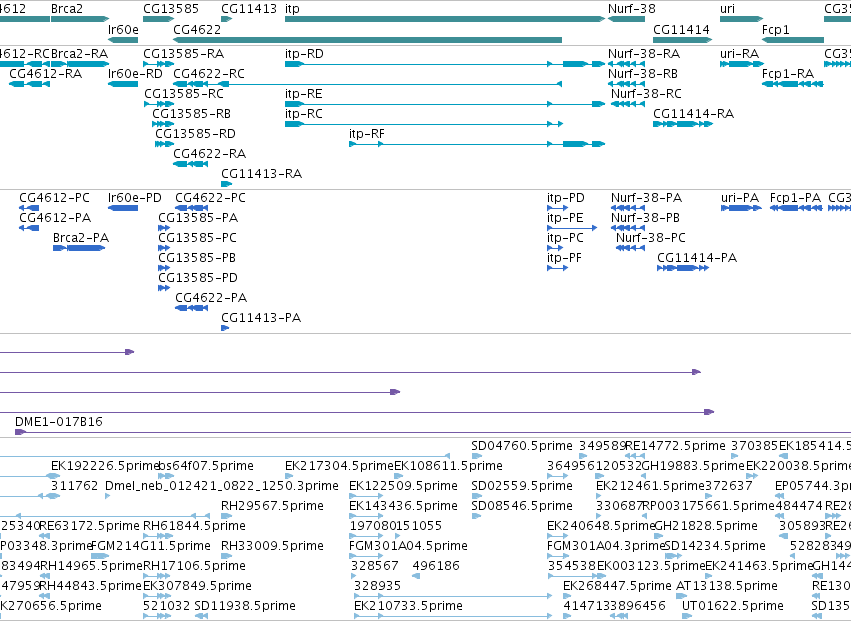Select the Nurf-38-PB protein label
This screenshot has height=621, width=851.
[x=645, y=218]
